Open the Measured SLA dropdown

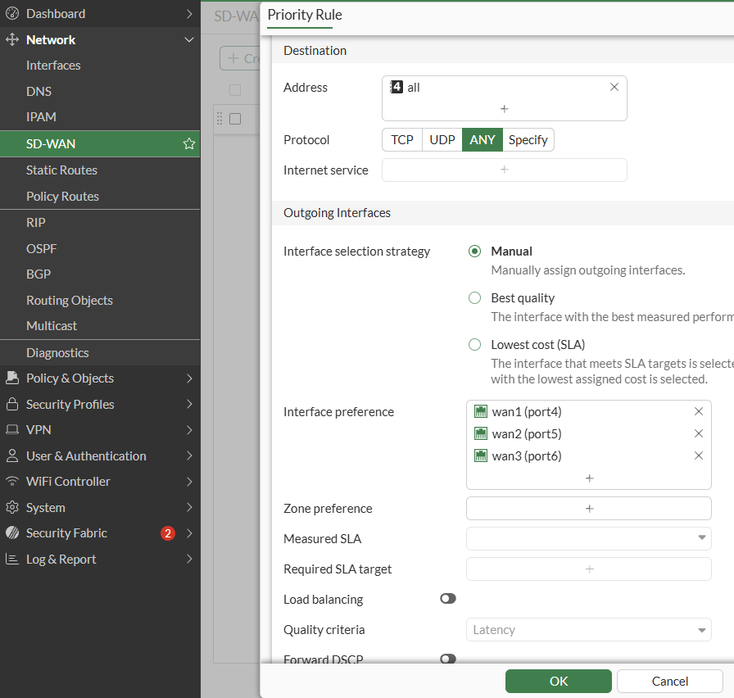(589, 539)
